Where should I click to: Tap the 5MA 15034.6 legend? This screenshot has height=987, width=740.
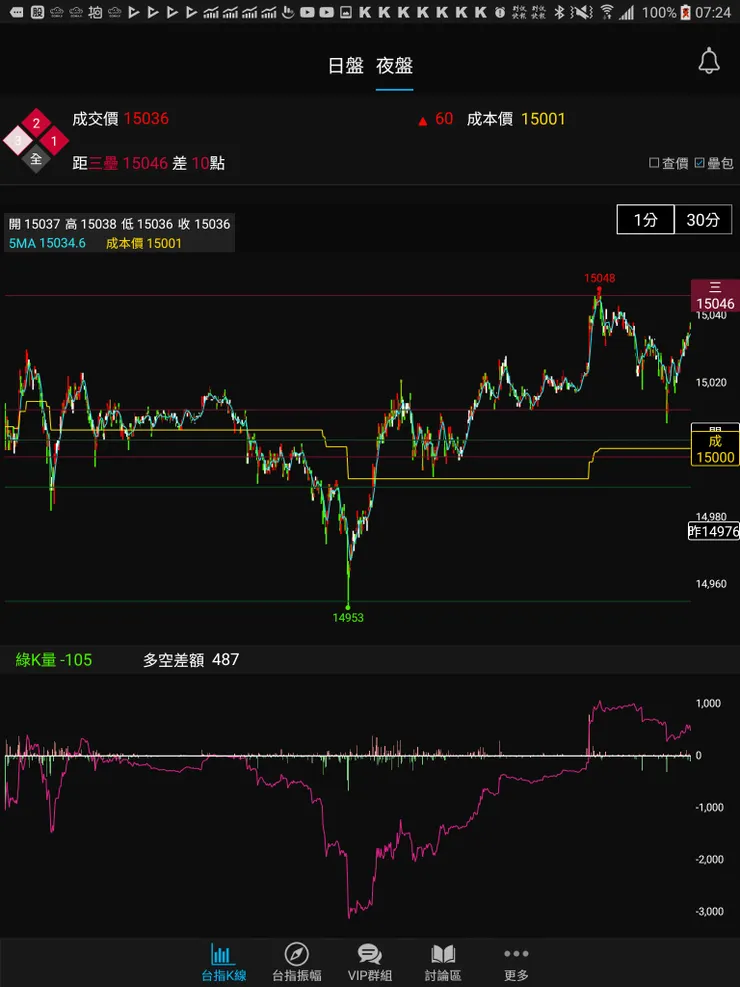(x=47, y=244)
